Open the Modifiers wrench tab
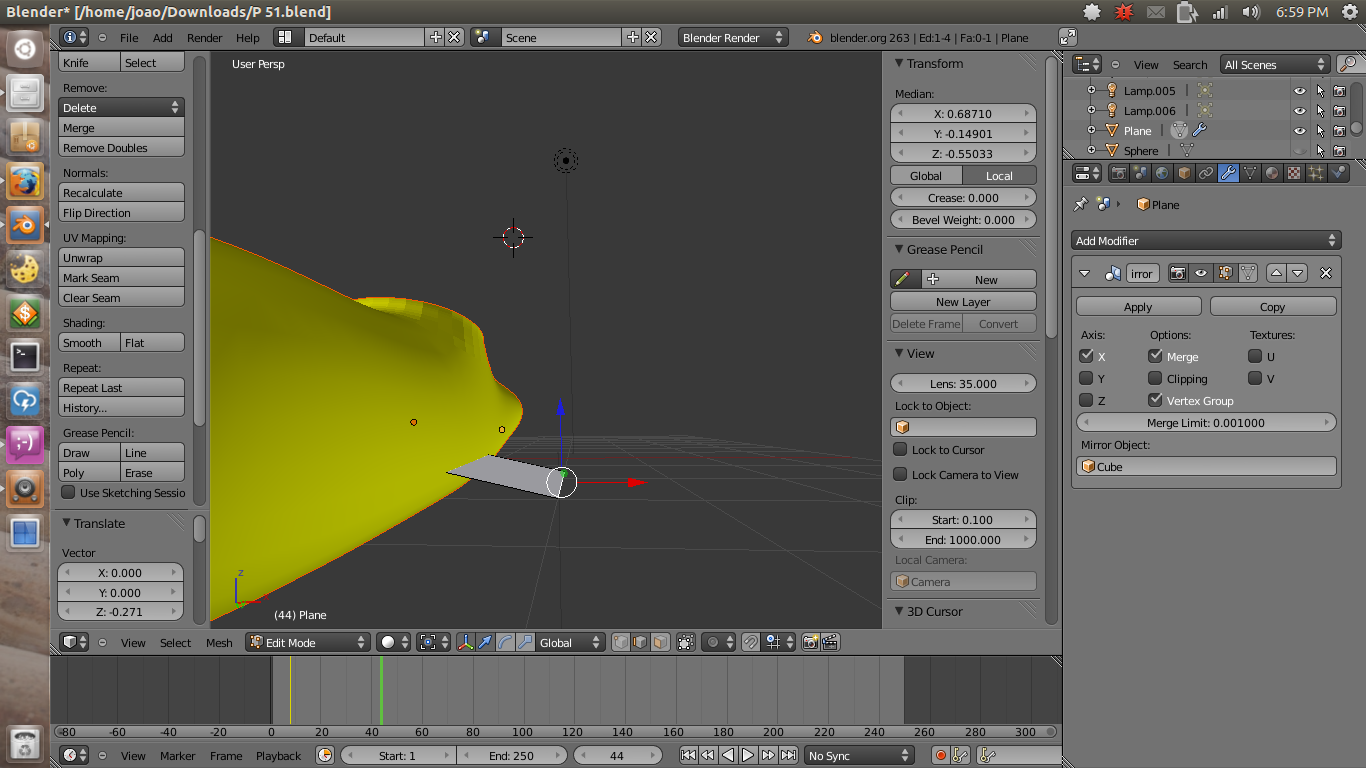 [1229, 173]
